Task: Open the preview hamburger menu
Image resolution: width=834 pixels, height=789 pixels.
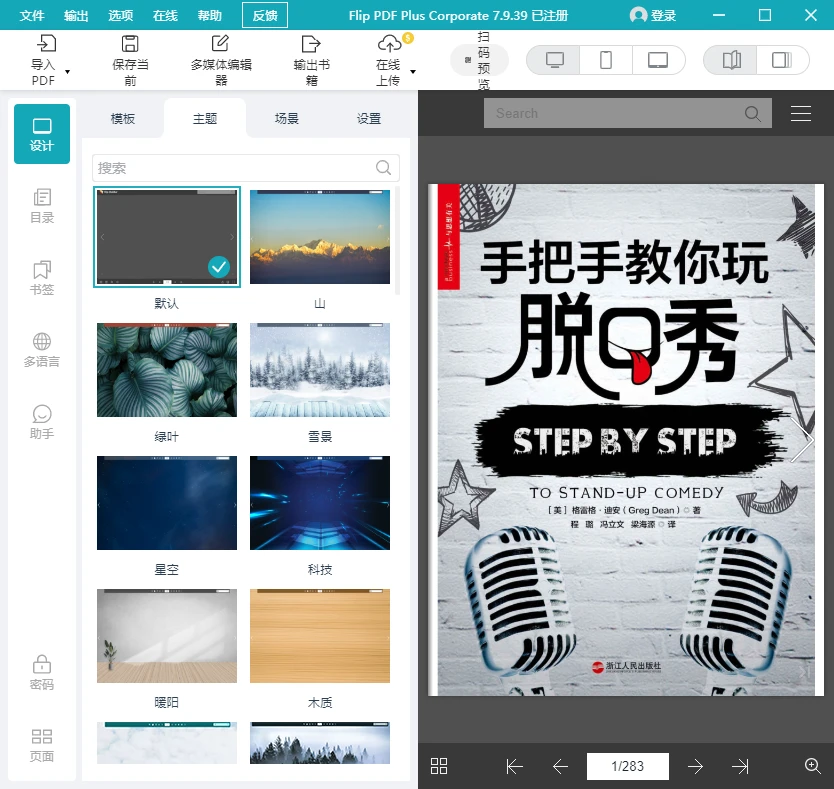Action: click(x=800, y=113)
